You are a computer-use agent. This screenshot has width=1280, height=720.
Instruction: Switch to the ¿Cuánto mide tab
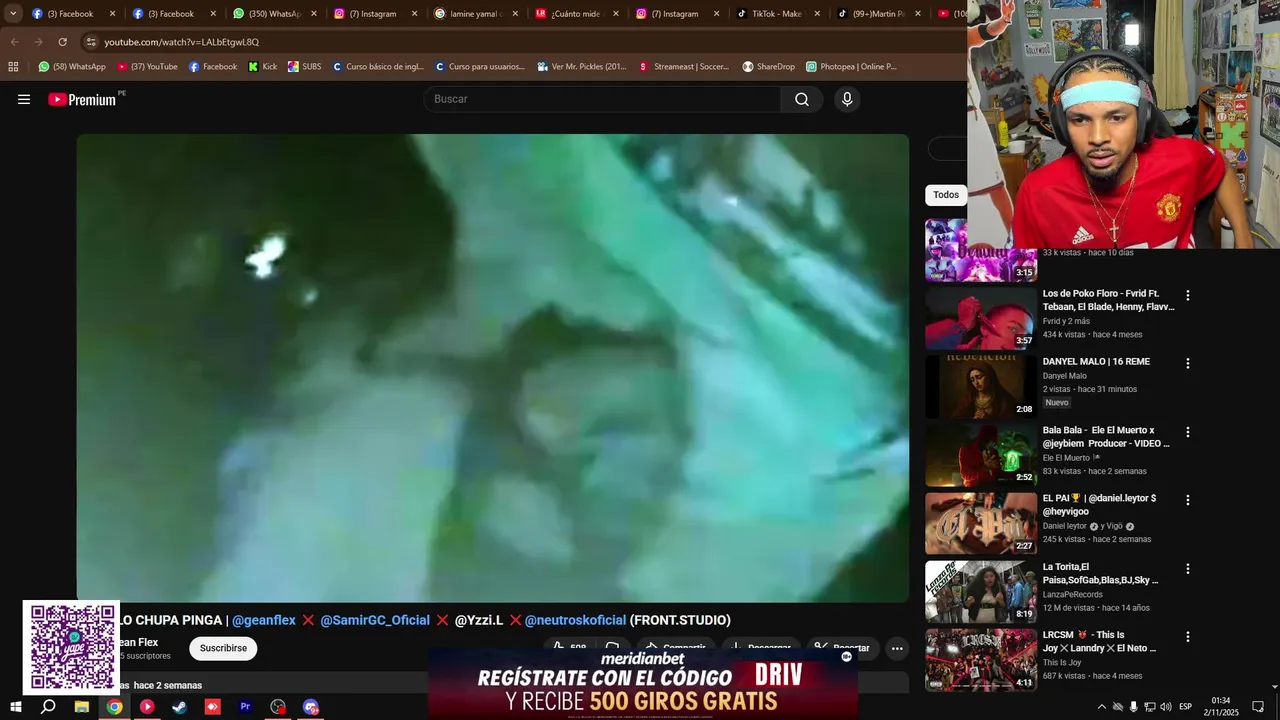pos(575,14)
